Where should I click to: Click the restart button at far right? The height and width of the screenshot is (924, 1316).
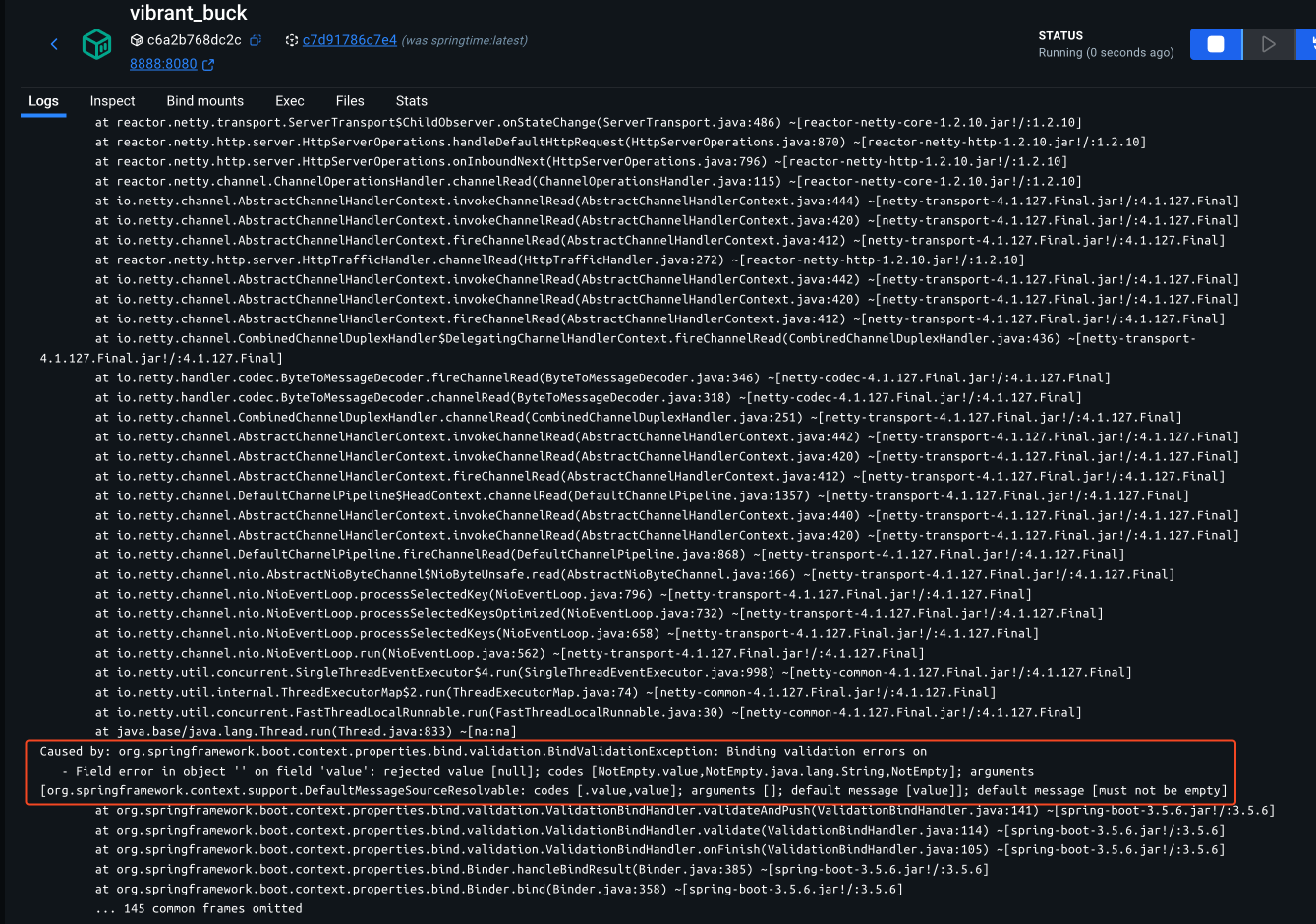1309,44
